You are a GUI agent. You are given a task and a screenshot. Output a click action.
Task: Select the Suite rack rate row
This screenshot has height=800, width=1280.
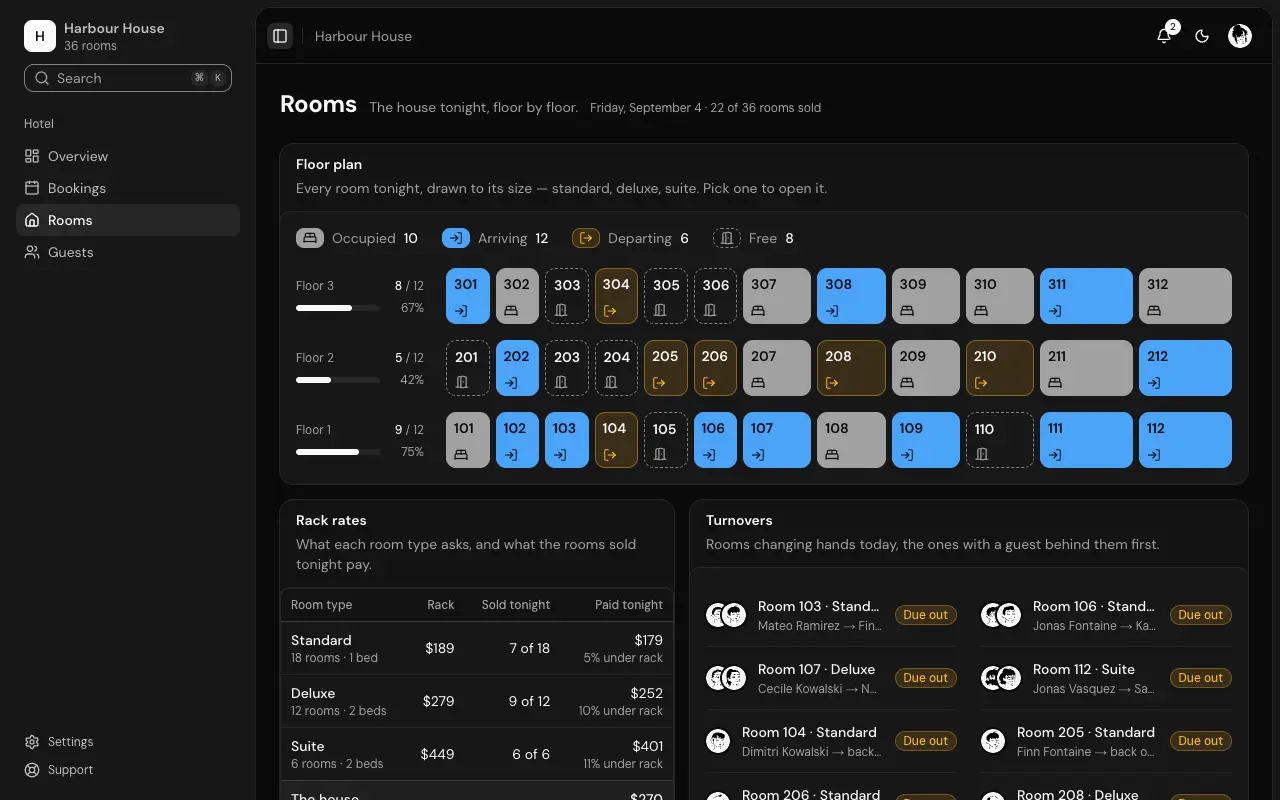click(x=477, y=754)
